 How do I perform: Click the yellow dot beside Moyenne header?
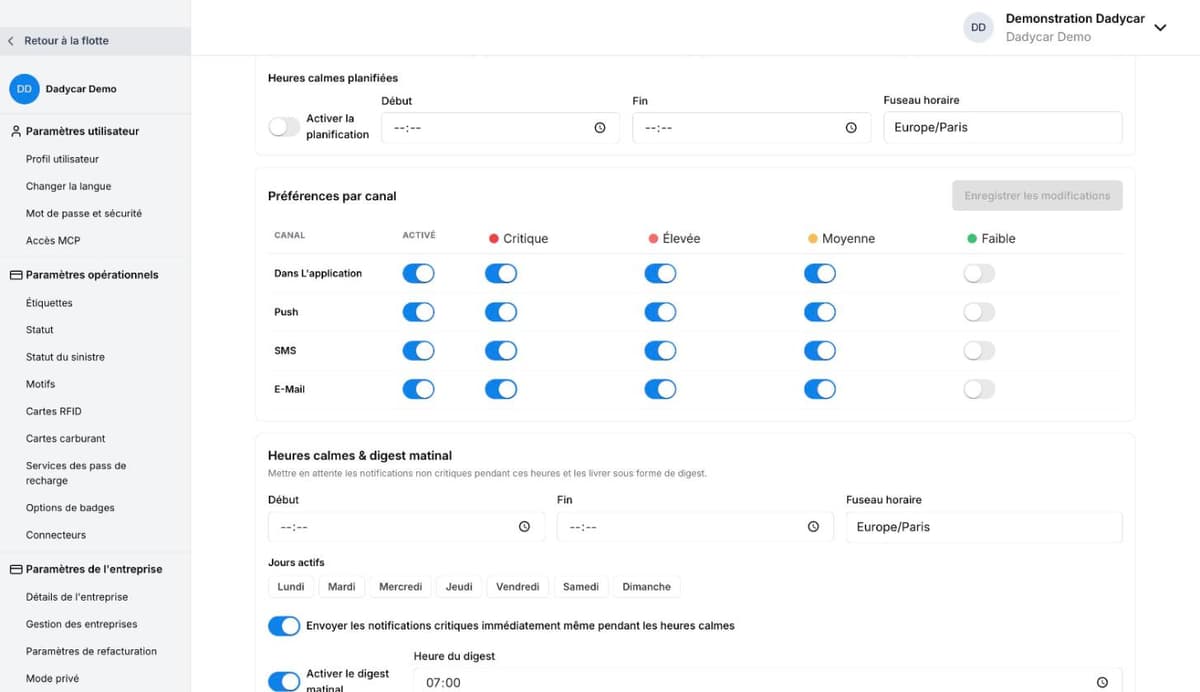pos(812,239)
